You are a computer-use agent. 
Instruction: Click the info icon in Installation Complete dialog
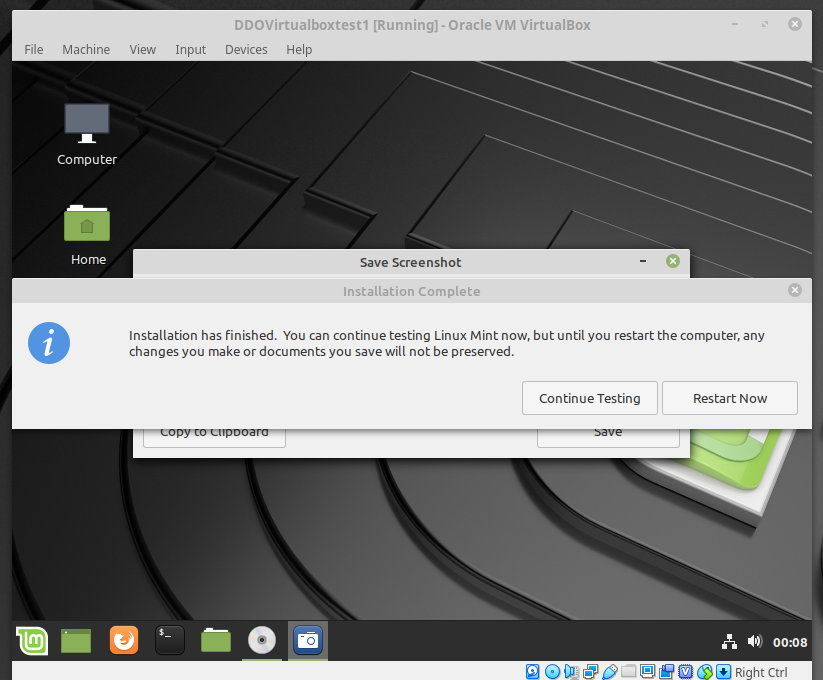49,343
